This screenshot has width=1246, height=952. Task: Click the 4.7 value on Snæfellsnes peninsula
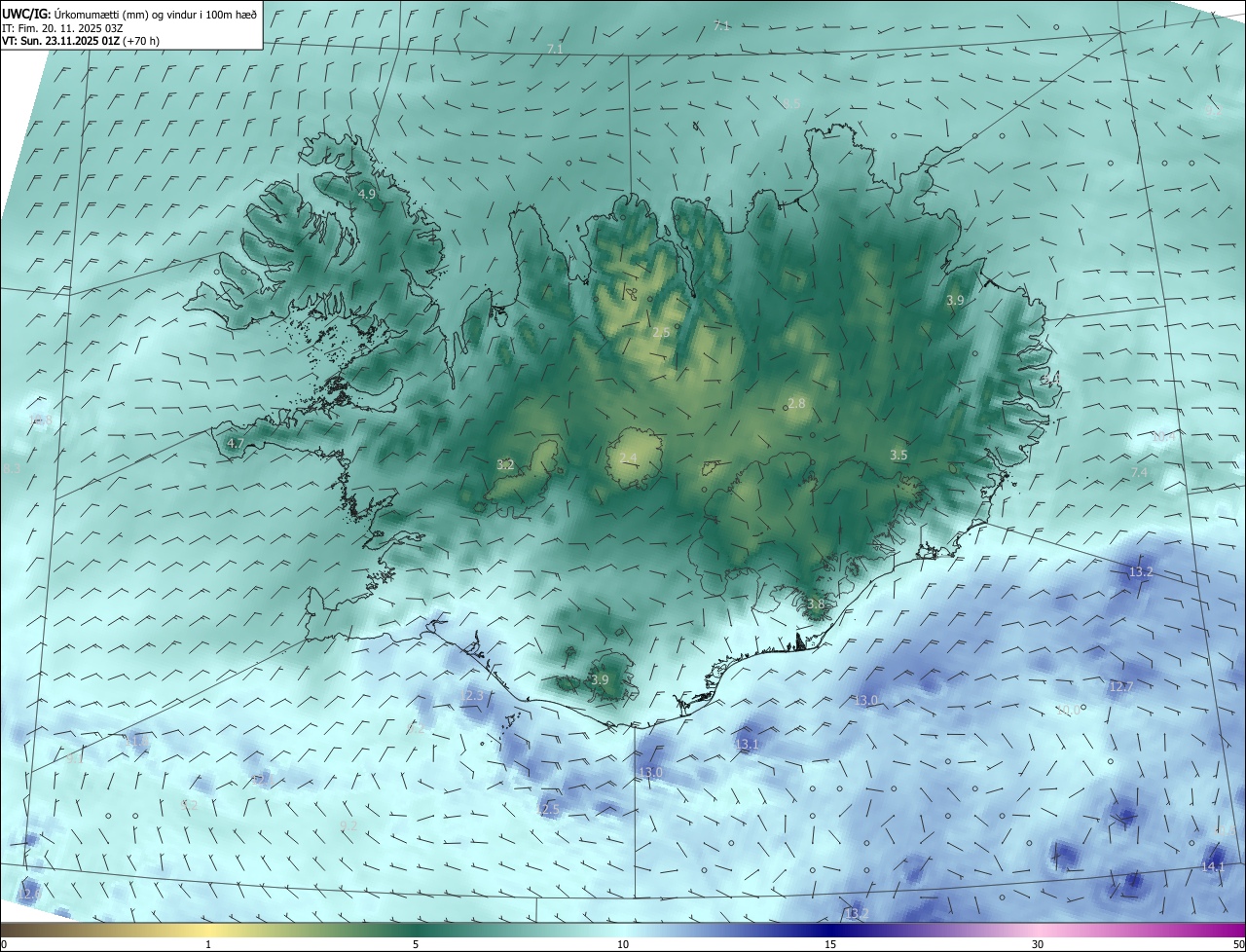[x=235, y=444]
